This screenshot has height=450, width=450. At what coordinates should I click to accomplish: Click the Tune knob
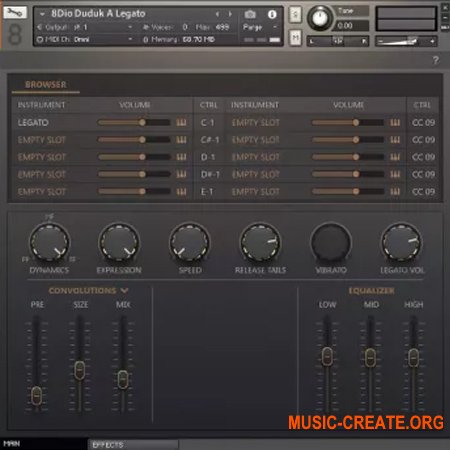(320, 18)
